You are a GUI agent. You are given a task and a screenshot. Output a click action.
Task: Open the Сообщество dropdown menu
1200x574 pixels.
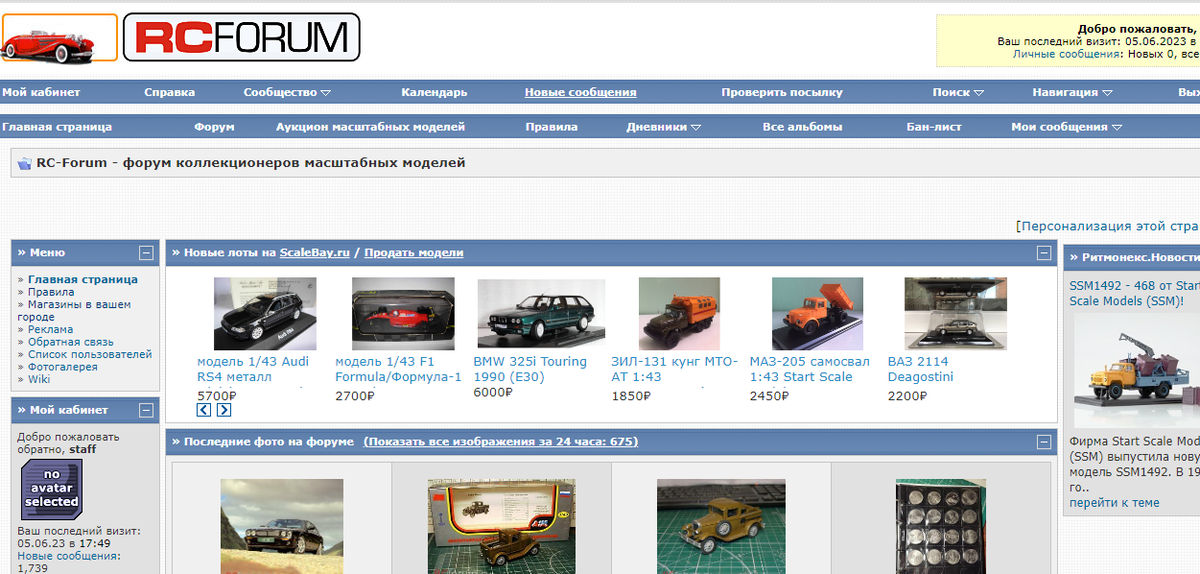[x=287, y=92]
